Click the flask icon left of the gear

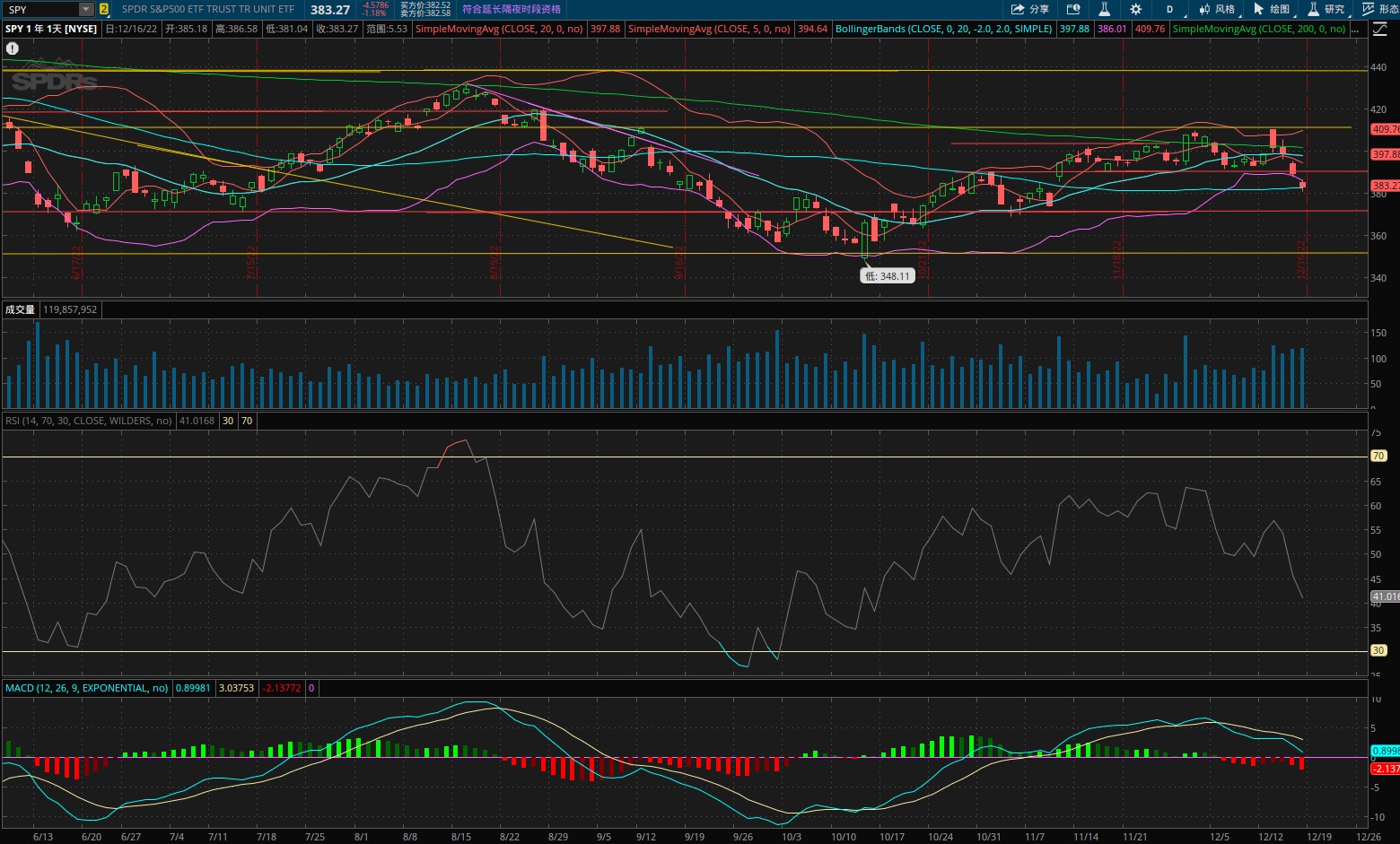point(1105,9)
